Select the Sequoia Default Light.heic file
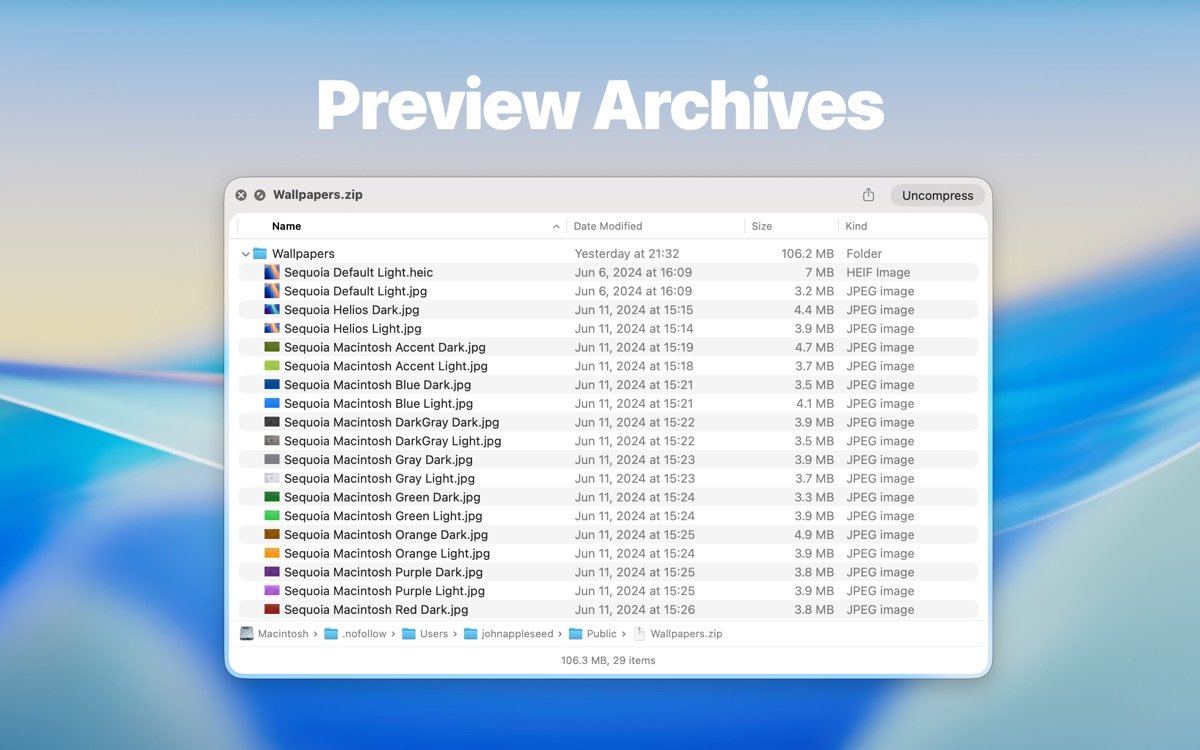Screen dimensions: 1200x750 [358, 272]
